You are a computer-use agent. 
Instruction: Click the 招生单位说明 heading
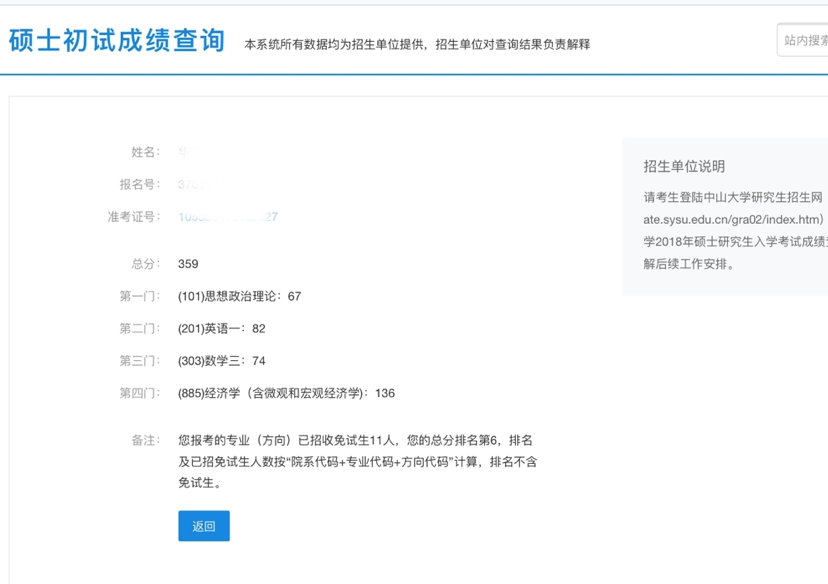pyautogui.click(x=684, y=167)
